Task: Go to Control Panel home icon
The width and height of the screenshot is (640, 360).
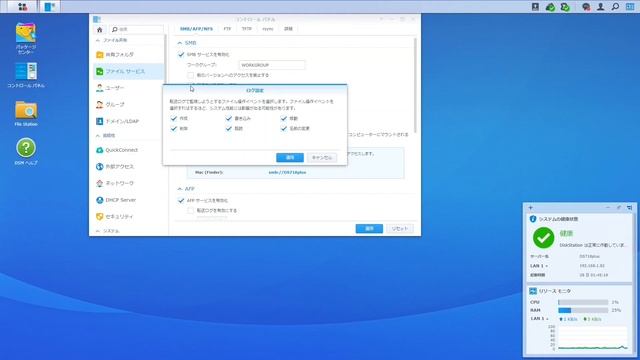Action: coord(100,29)
